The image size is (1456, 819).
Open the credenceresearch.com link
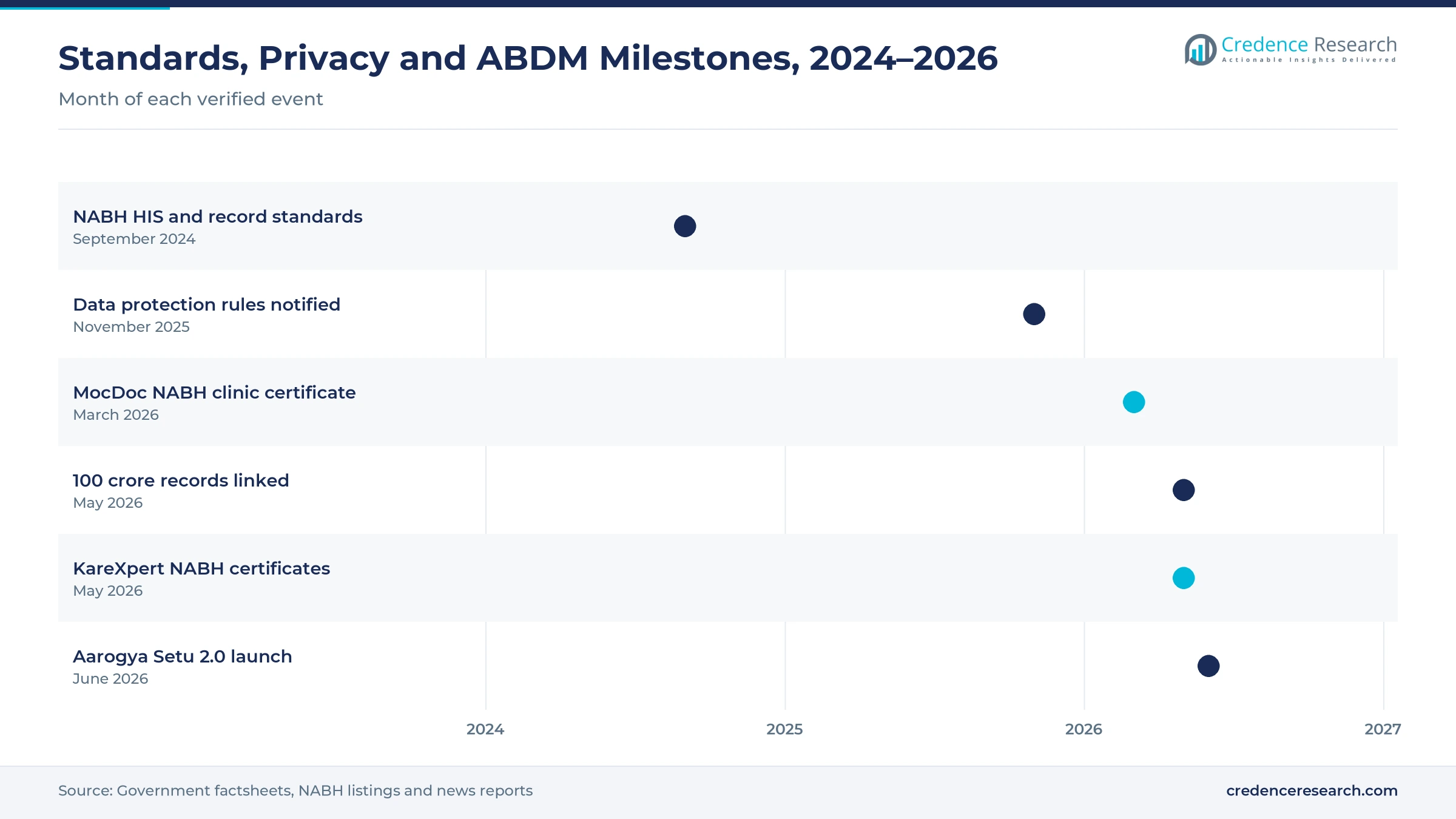click(1312, 790)
